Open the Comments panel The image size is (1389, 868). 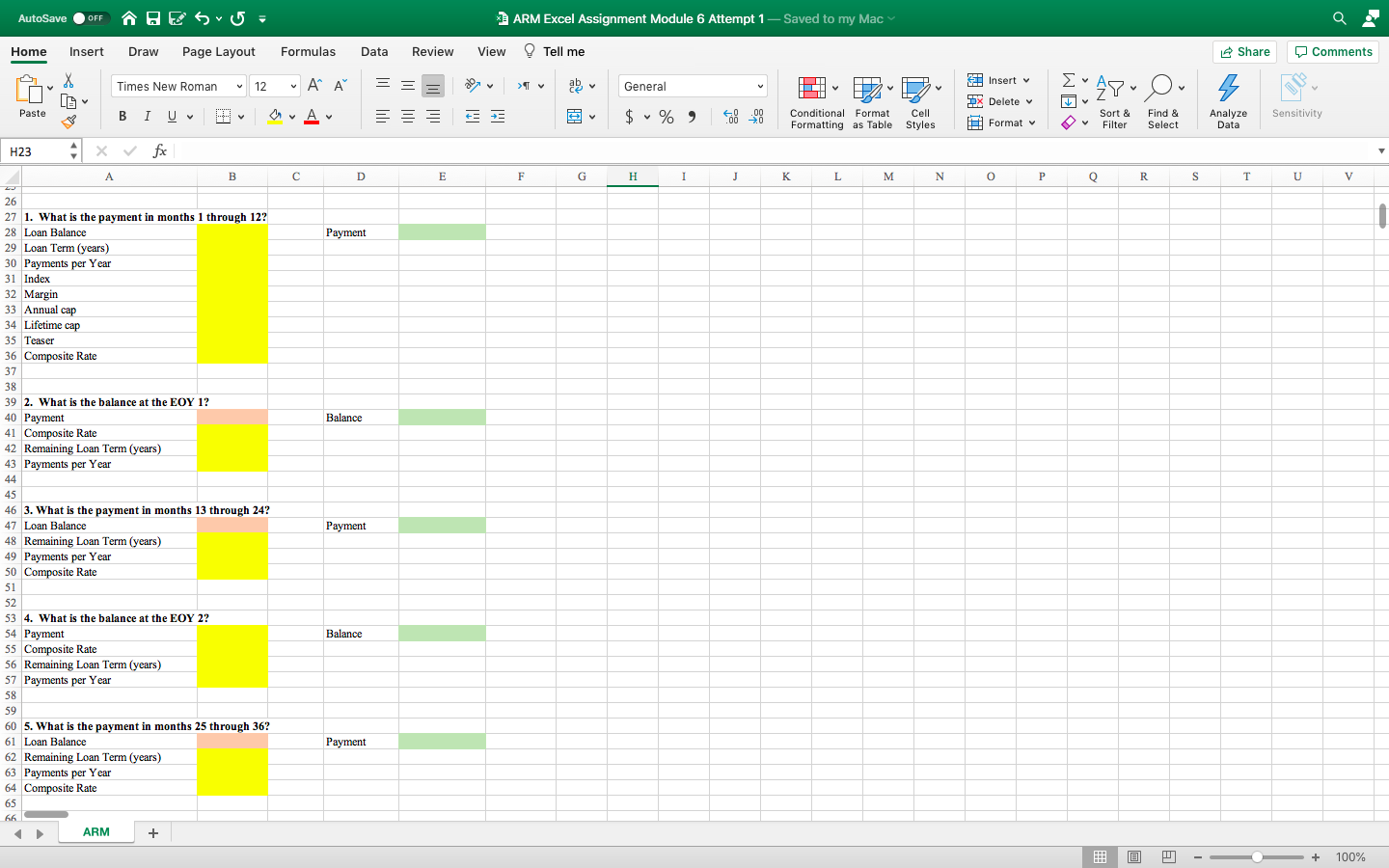pos(1332,51)
